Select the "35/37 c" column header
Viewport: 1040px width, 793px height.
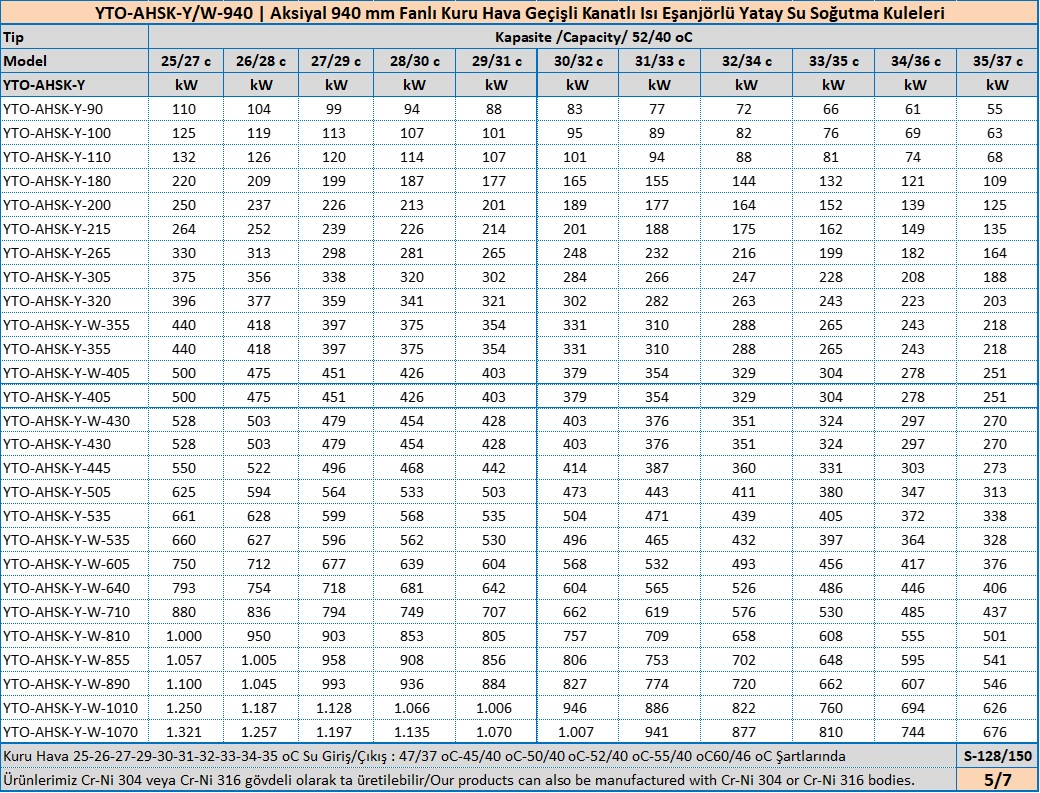pos(997,61)
